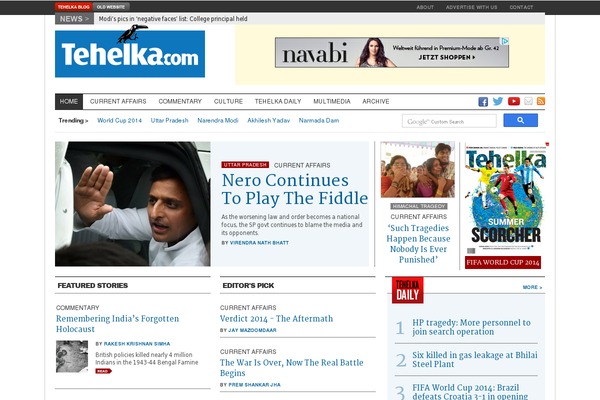This screenshot has width=600, height=400.
Task: Open 'Such Tragedies Happen Because Nobody Is Ever Punished'
Action: 418,244
